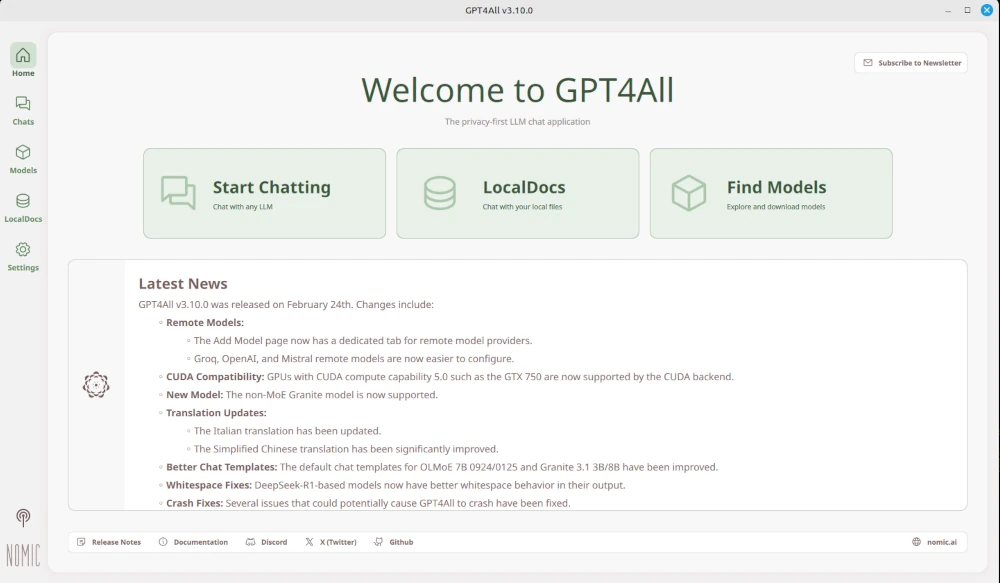The image size is (1000, 583).
Task: Click the Release Notes document icon
Action: point(81,542)
